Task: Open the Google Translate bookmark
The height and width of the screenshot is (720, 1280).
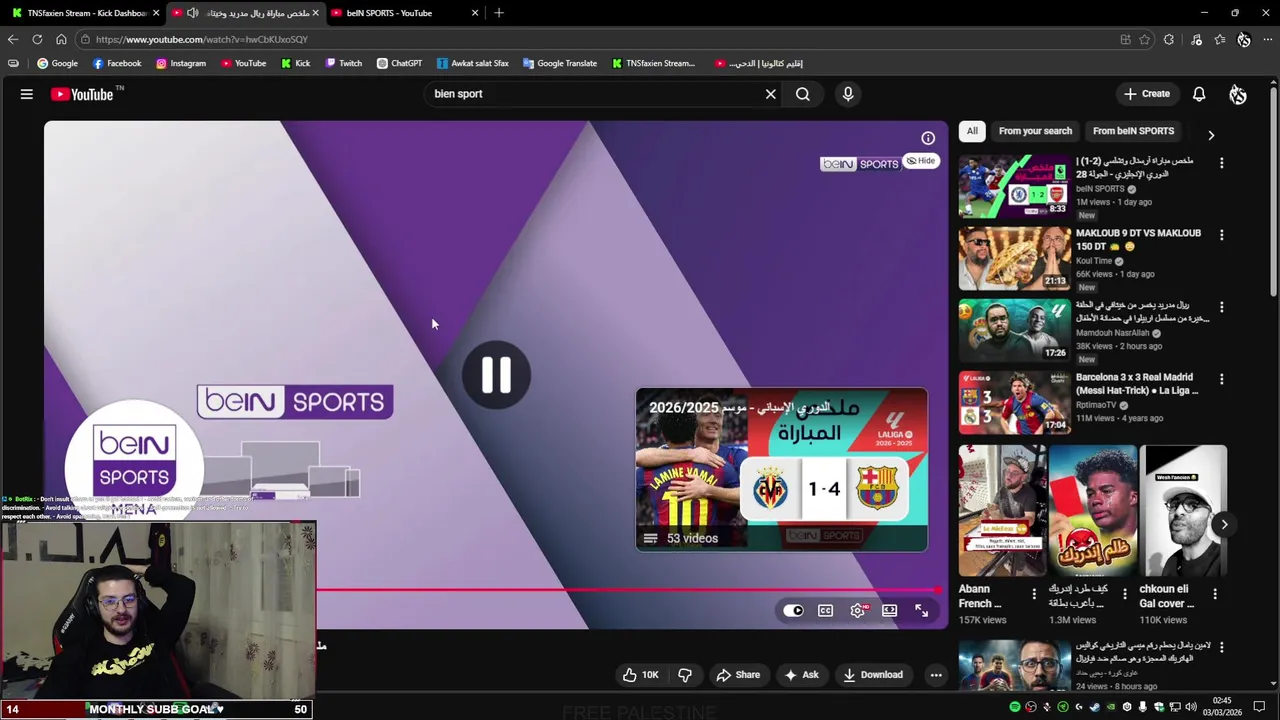Action: point(560,63)
